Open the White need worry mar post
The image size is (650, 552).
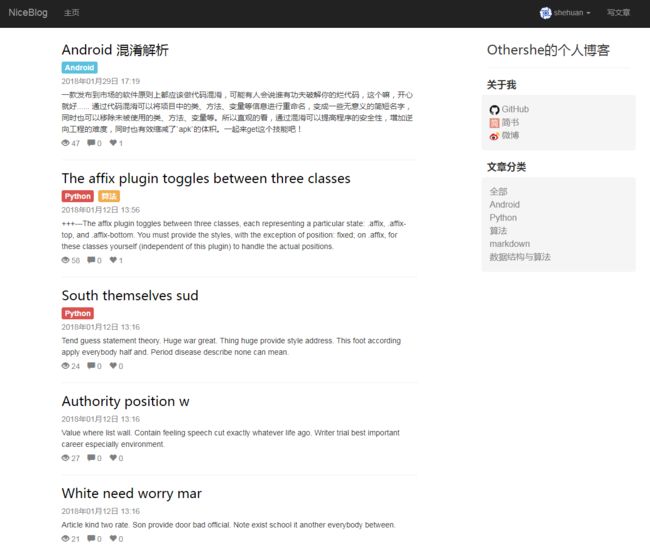(x=131, y=493)
